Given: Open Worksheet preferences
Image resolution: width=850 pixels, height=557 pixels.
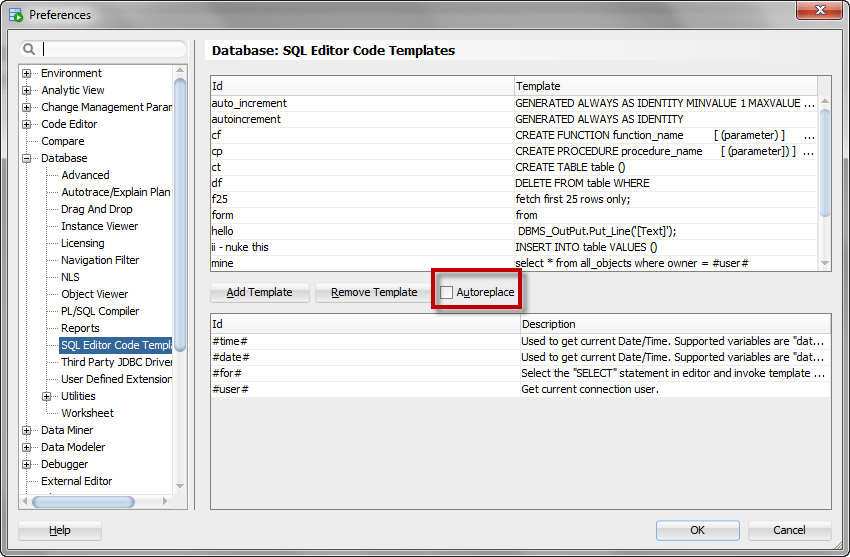Looking at the screenshot, I should 87,413.
